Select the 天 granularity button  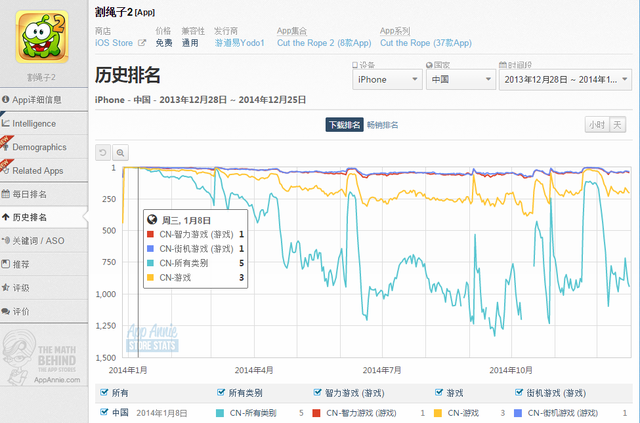(618, 125)
